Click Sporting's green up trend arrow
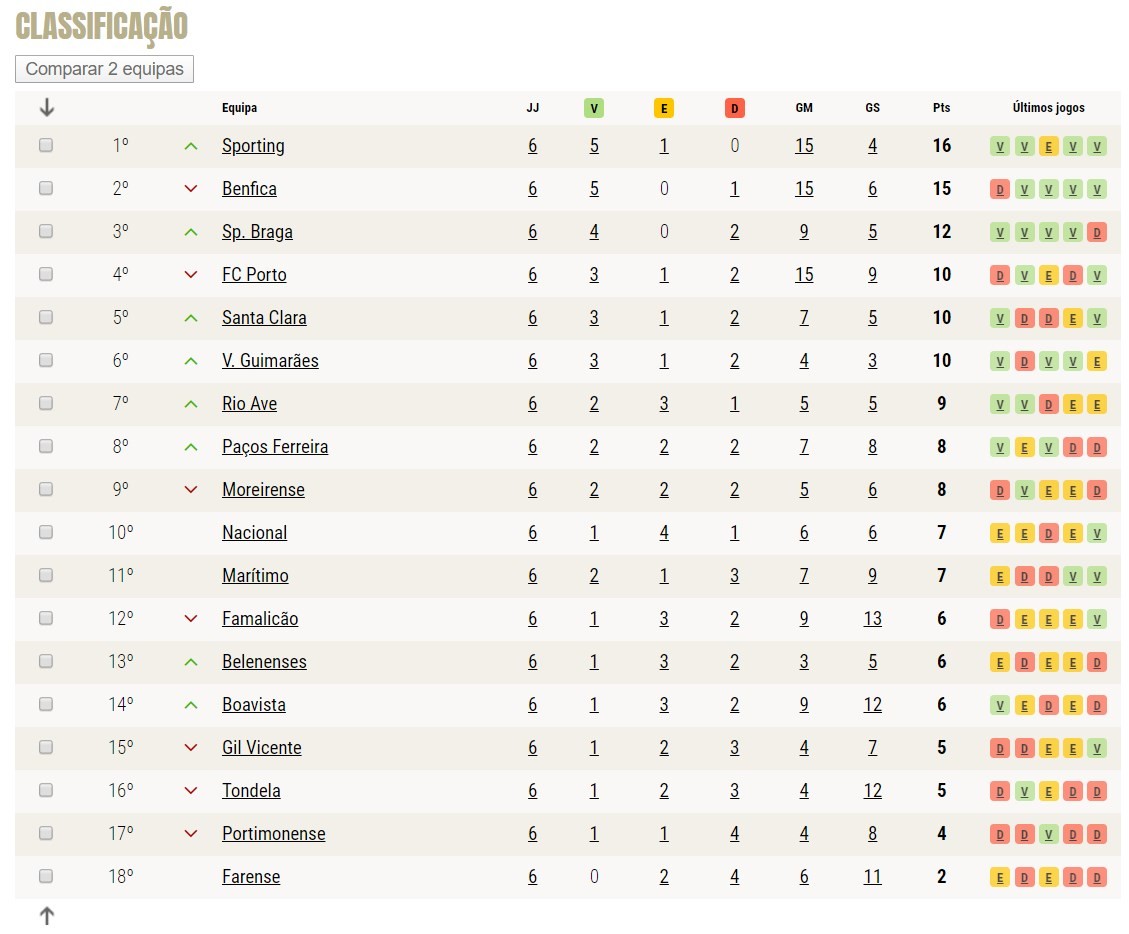Image resolution: width=1129 pixels, height=934 pixels. (191, 146)
